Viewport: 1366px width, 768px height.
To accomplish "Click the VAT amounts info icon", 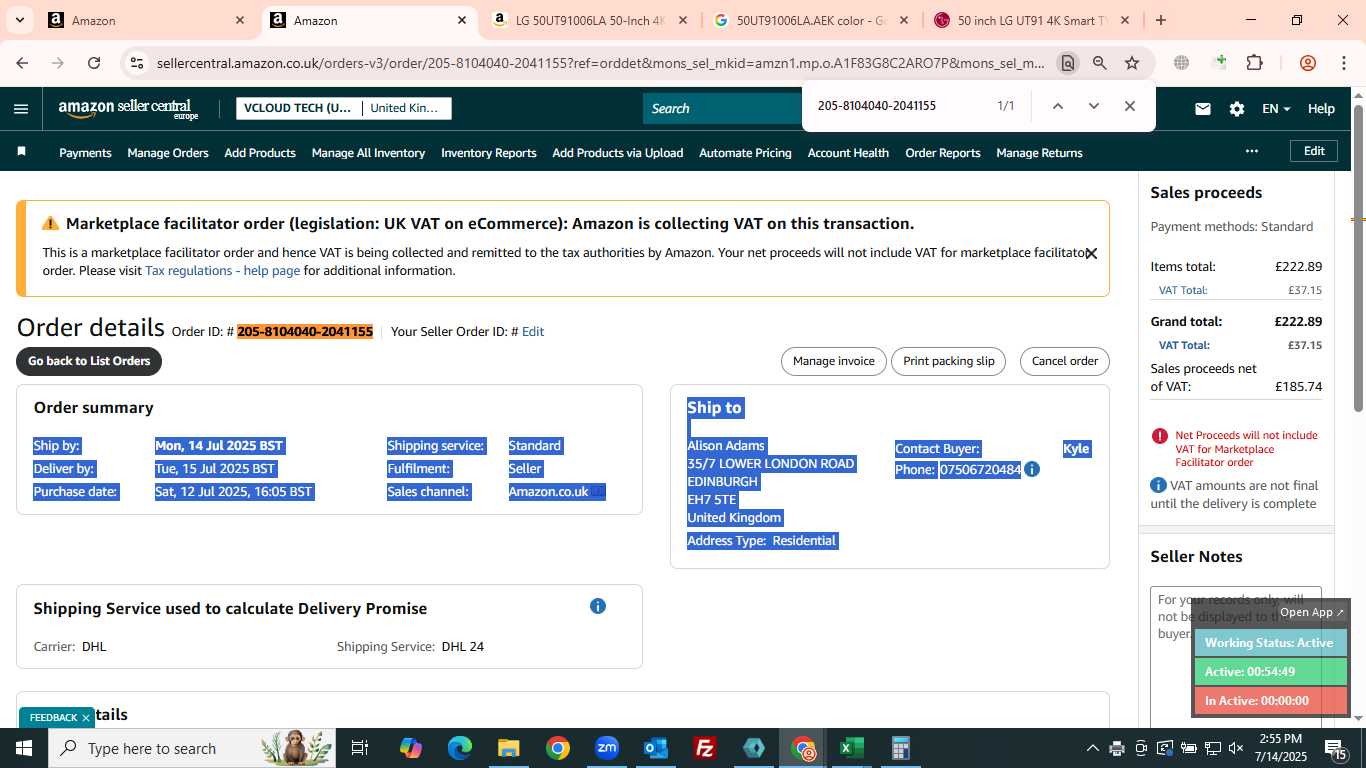I will pyautogui.click(x=1158, y=485).
